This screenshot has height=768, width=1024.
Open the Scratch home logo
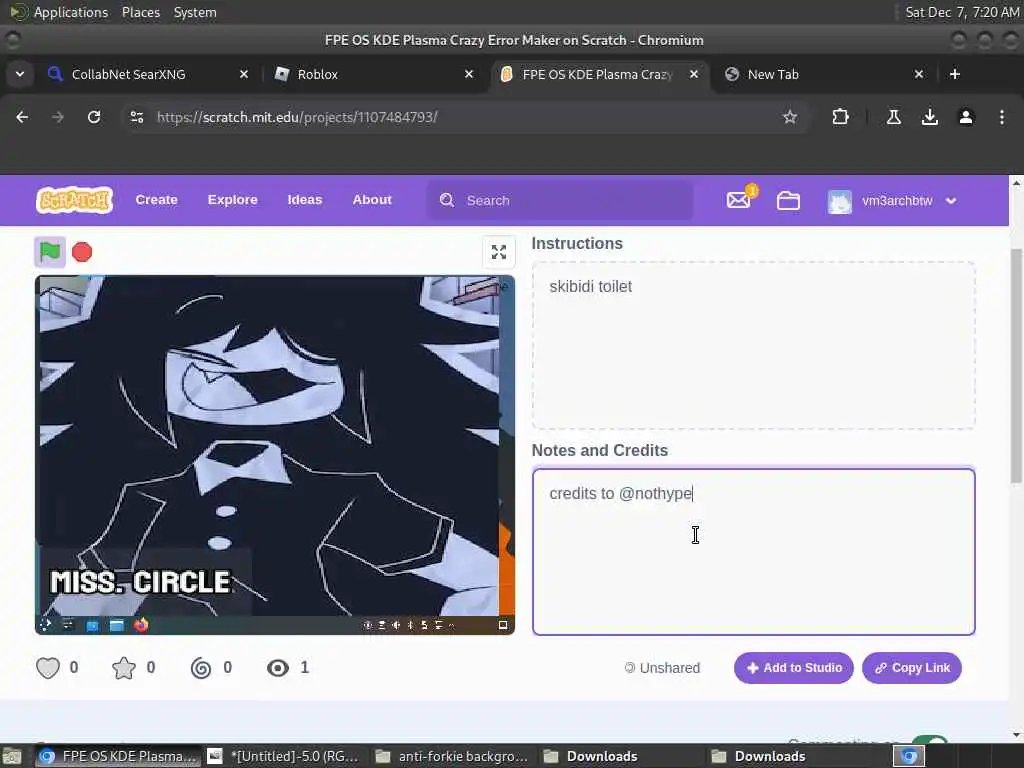coord(74,200)
